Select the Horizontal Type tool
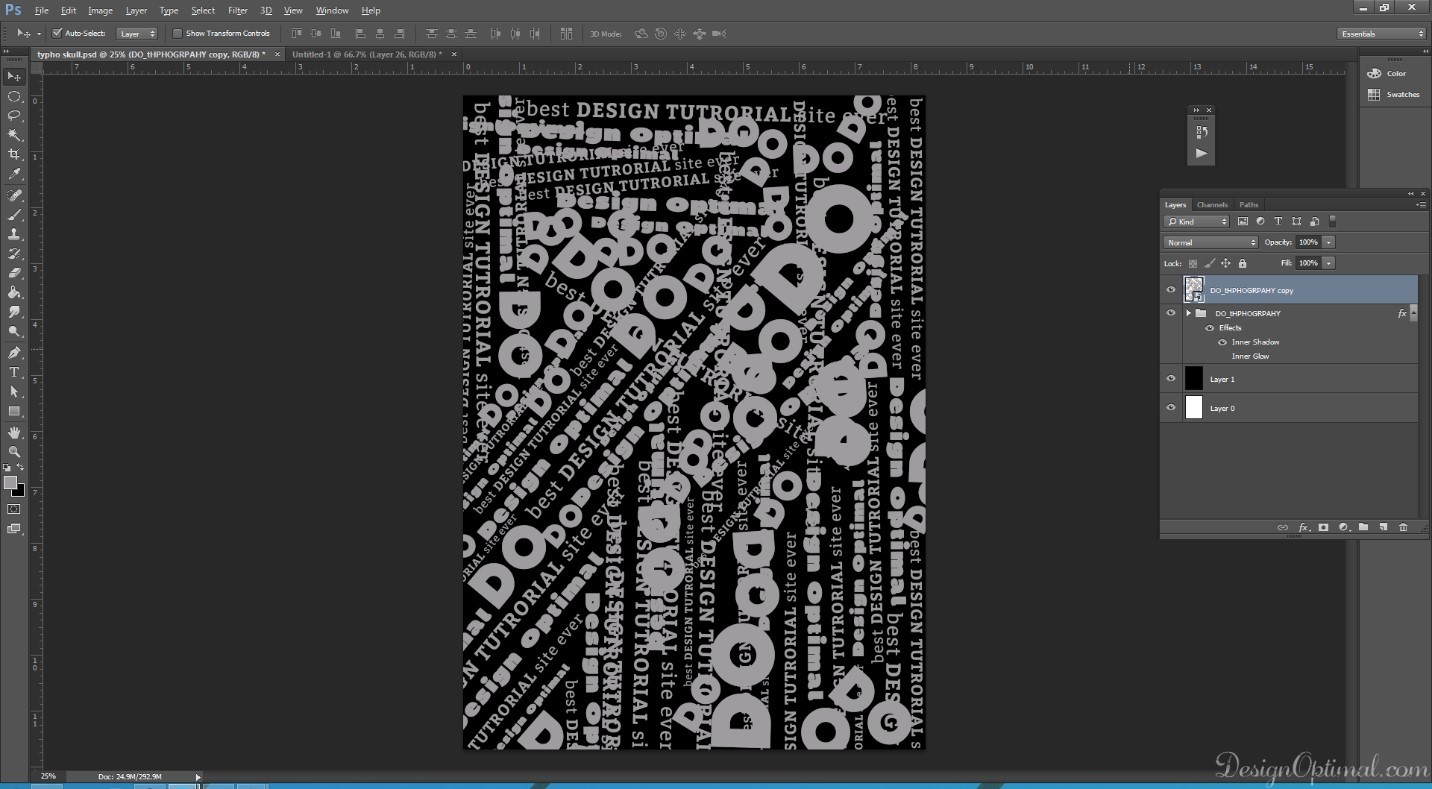This screenshot has height=789, width=1432. point(14,372)
